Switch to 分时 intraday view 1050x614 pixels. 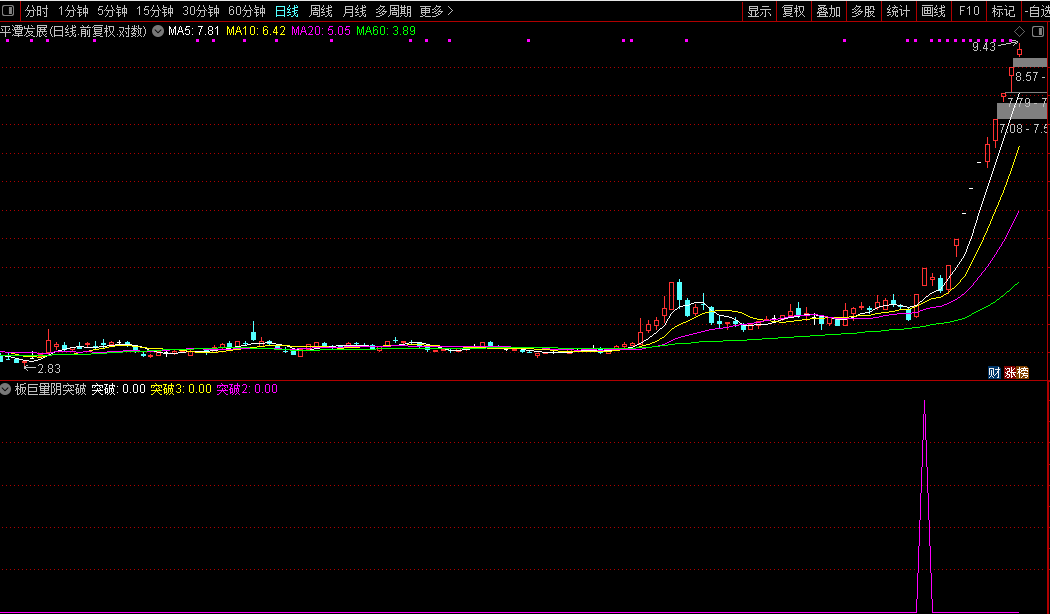(x=36, y=11)
